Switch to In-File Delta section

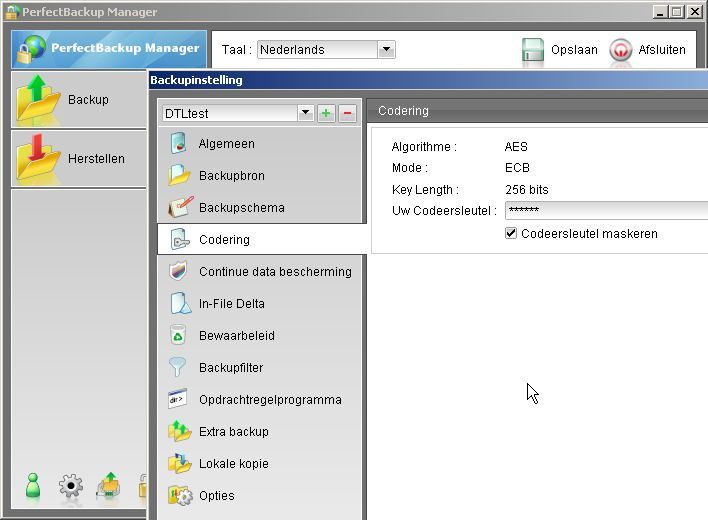[x=260, y=303]
